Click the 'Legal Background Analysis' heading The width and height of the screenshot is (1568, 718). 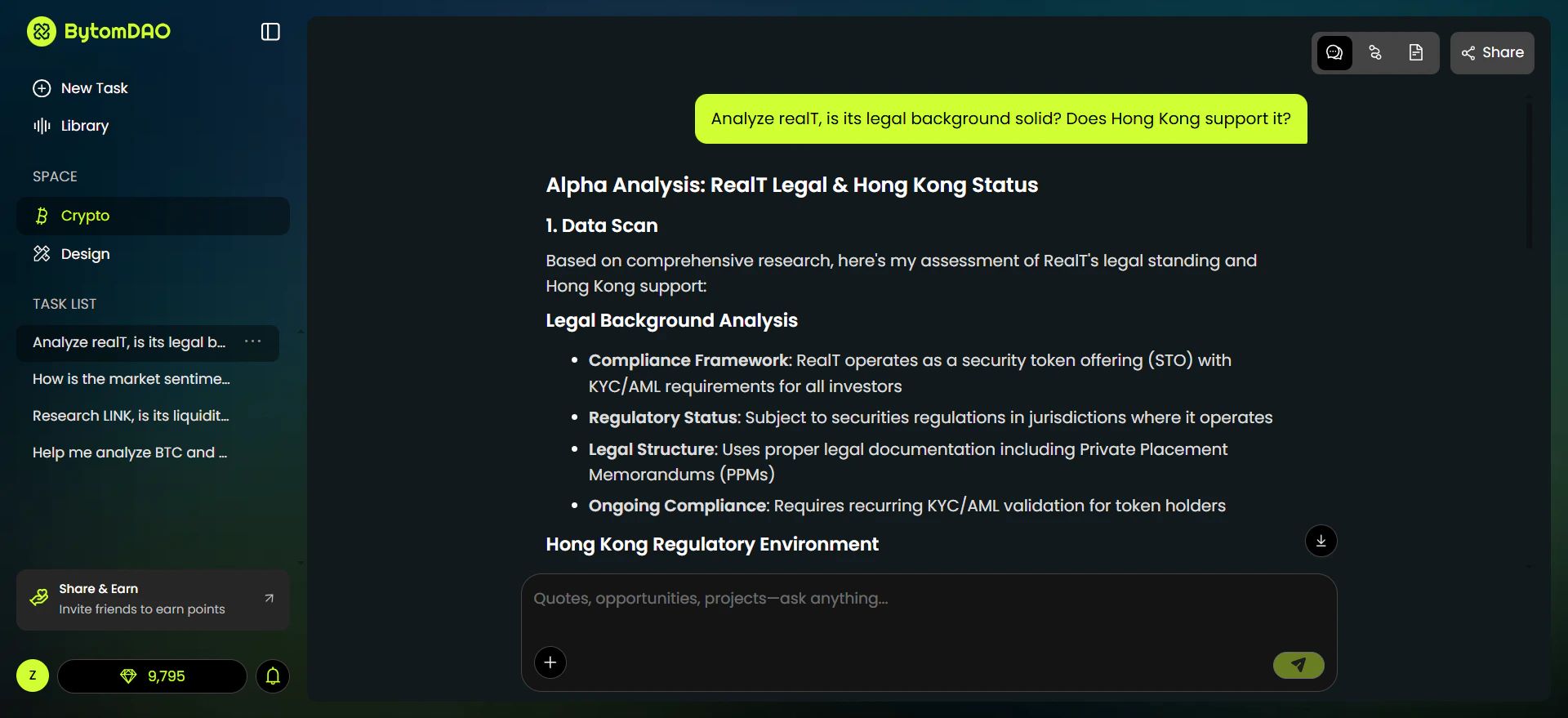point(671,321)
